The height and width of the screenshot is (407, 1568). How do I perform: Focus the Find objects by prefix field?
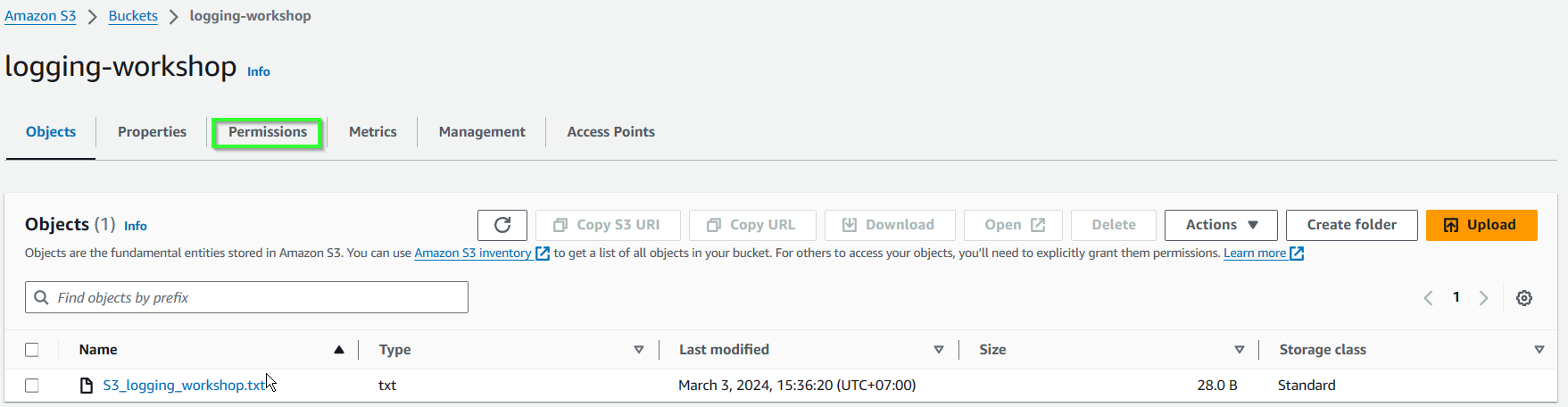(246, 297)
